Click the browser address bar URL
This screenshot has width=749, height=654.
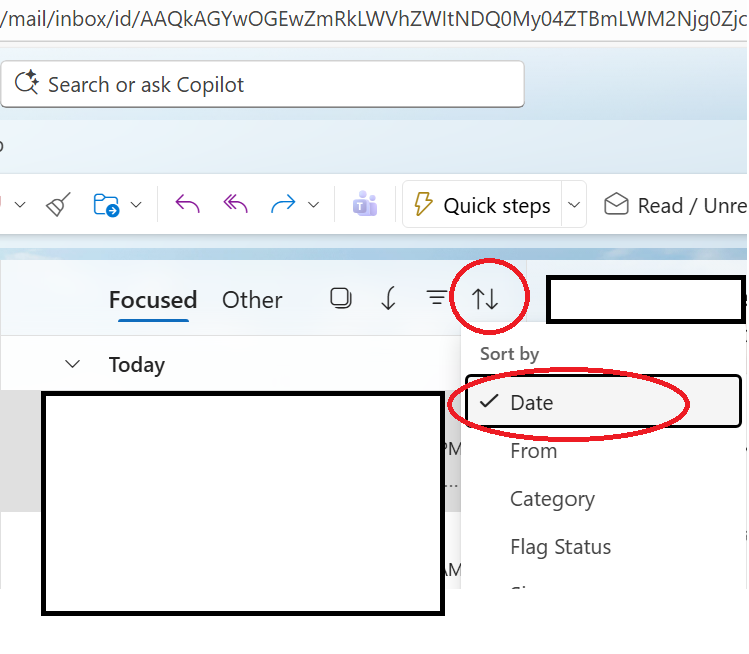[x=374, y=19]
